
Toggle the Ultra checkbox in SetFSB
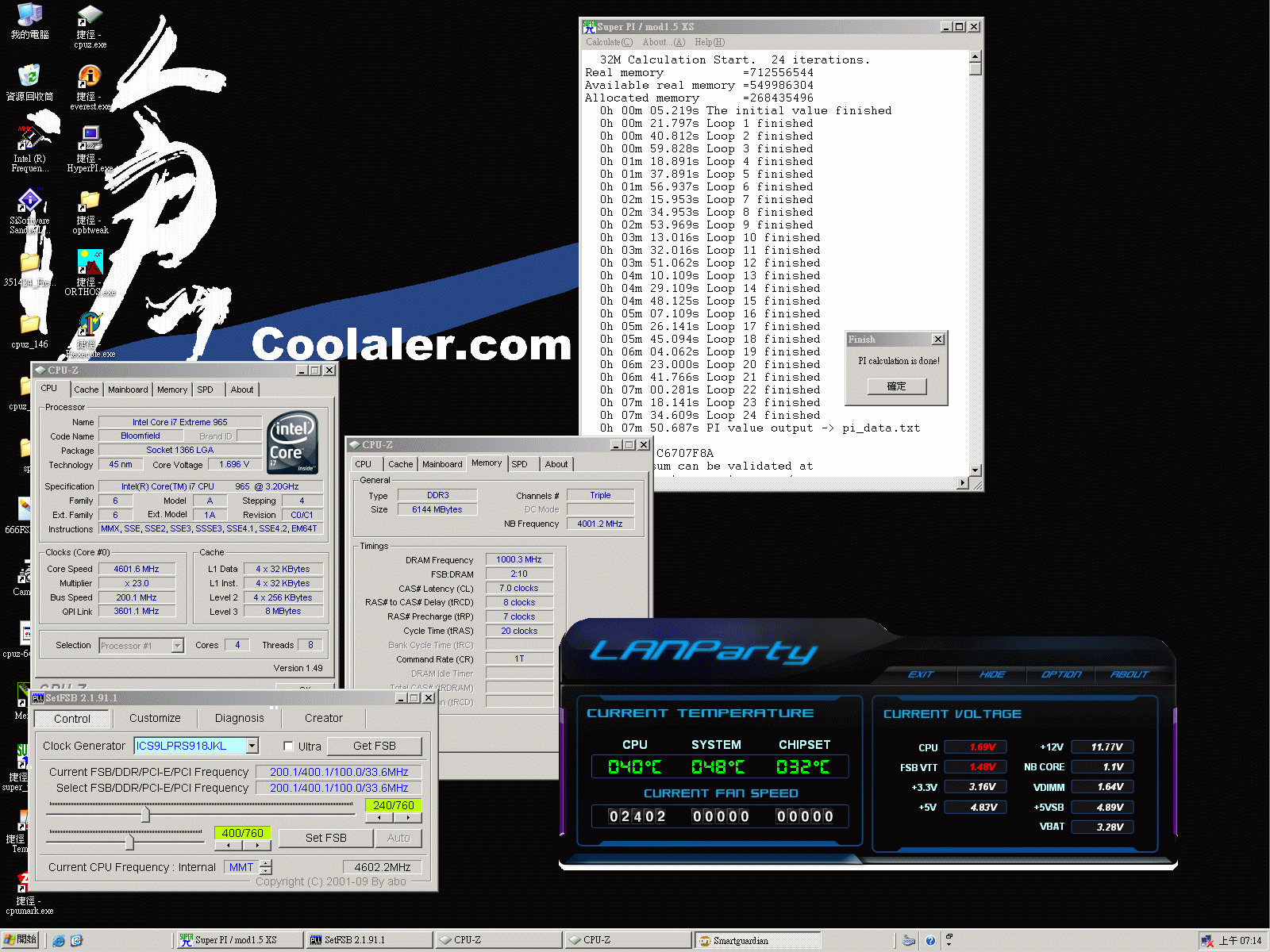pyautogui.click(x=289, y=746)
